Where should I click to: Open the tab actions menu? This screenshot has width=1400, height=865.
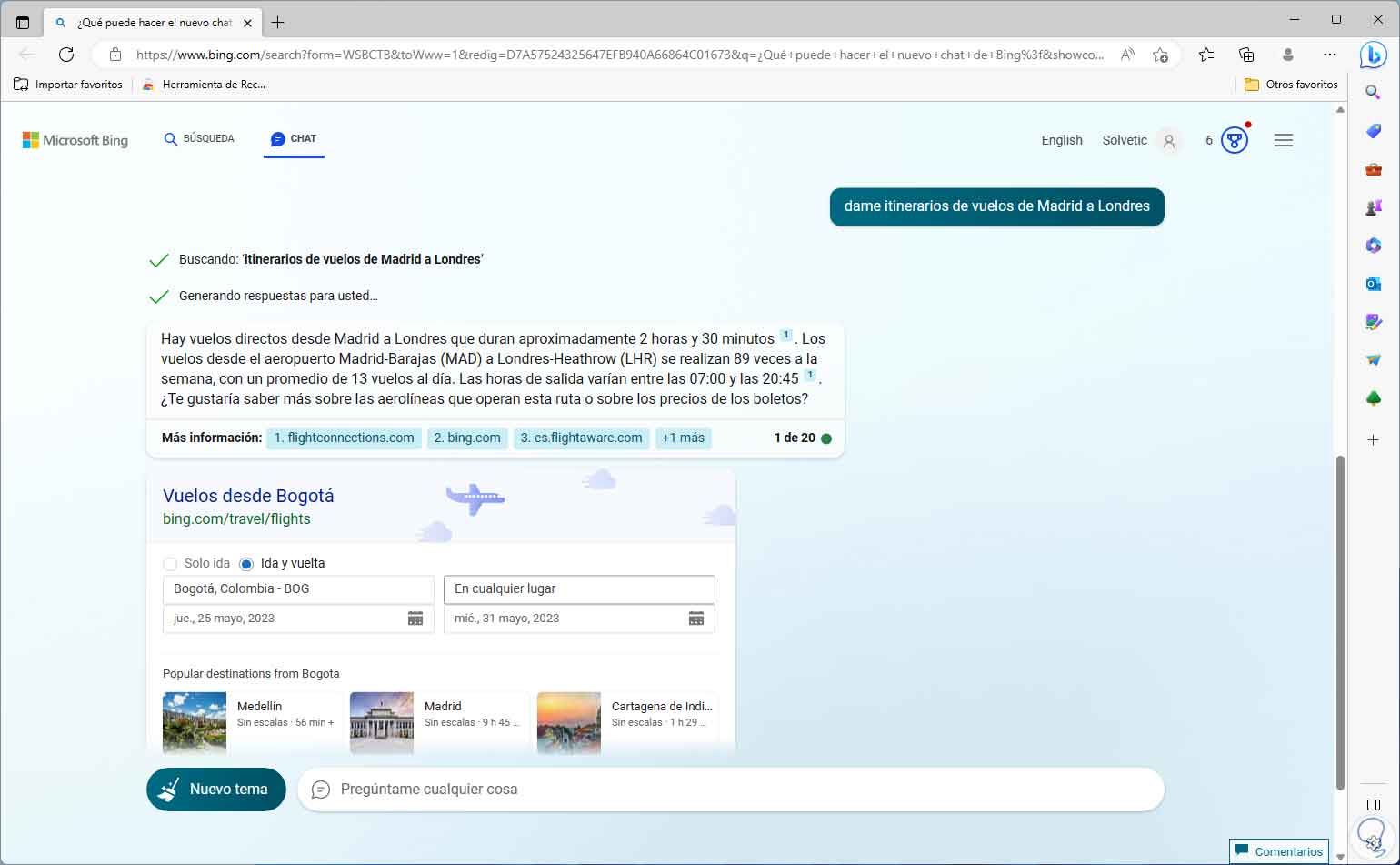(23, 23)
